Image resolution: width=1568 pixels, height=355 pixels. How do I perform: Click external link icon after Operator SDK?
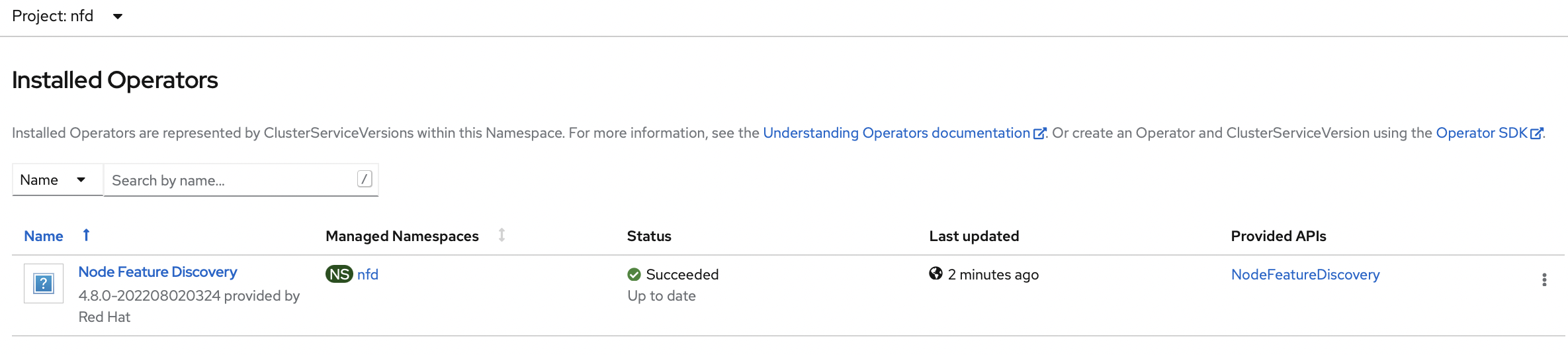click(x=1537, y=133)
